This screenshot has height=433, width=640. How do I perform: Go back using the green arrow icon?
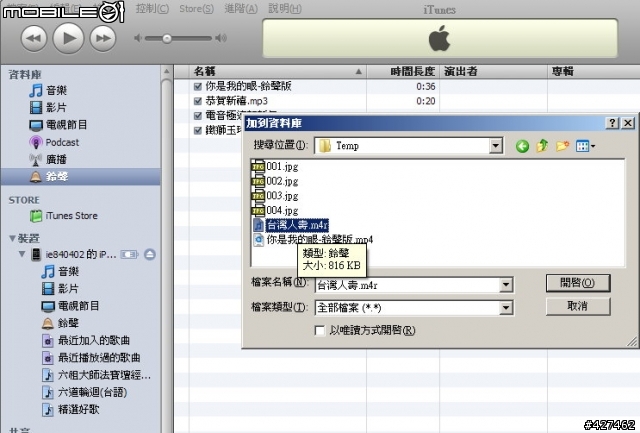pos(522,146)
